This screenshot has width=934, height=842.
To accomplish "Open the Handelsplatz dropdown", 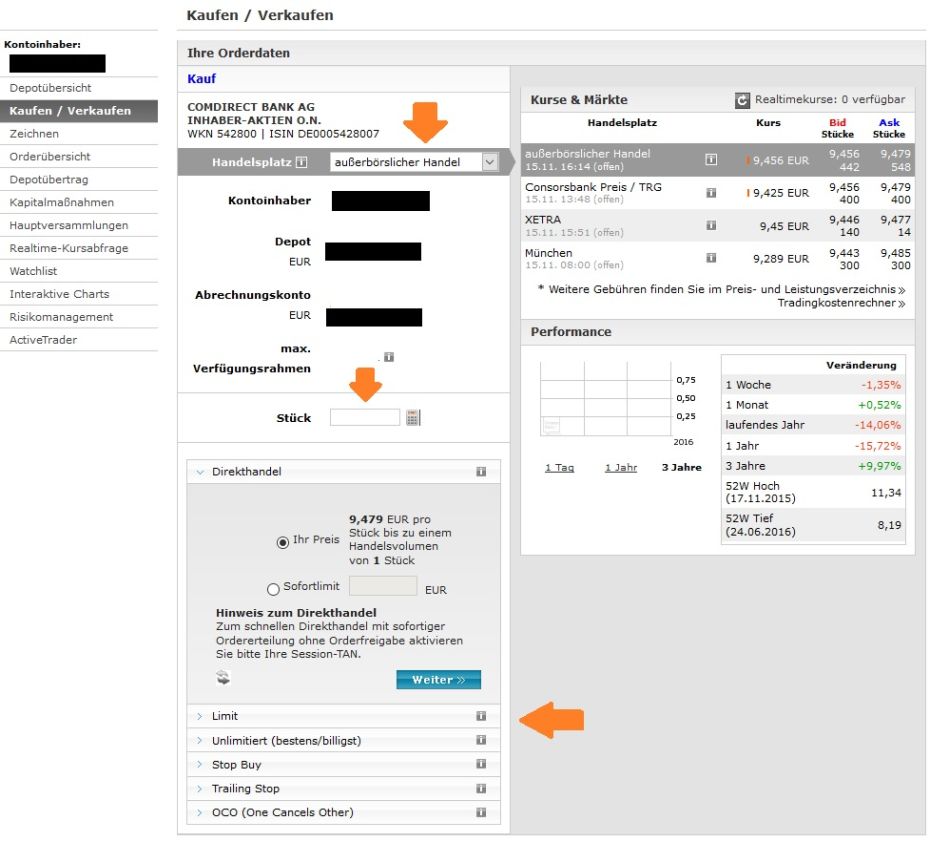I will click(414, 162).
